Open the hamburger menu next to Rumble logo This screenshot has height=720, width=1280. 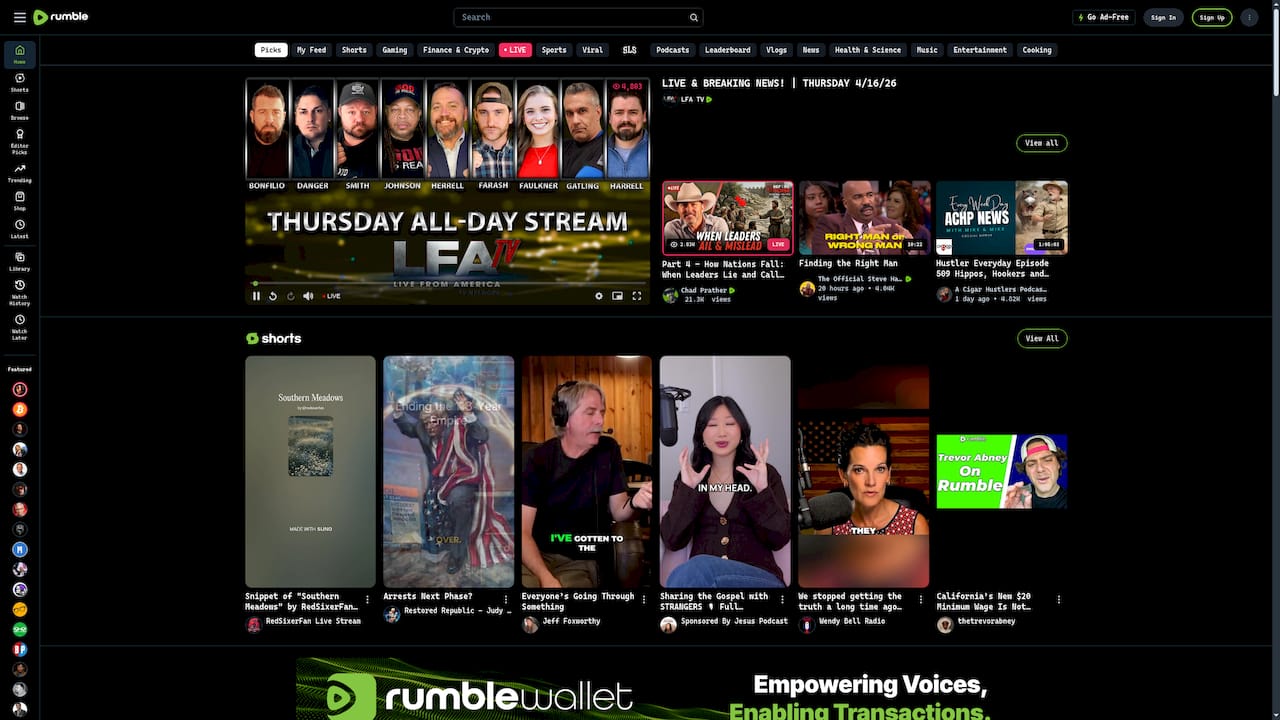(x=19, y=17)
